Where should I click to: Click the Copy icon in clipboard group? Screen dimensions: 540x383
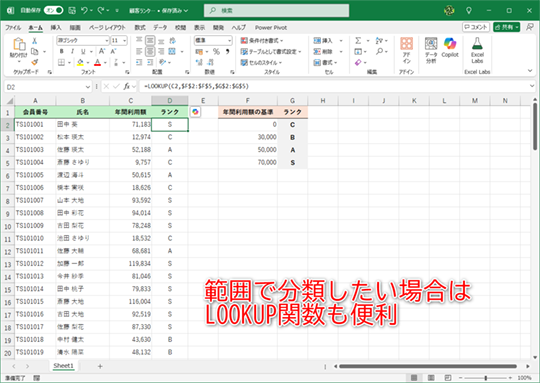click(34, 52)
